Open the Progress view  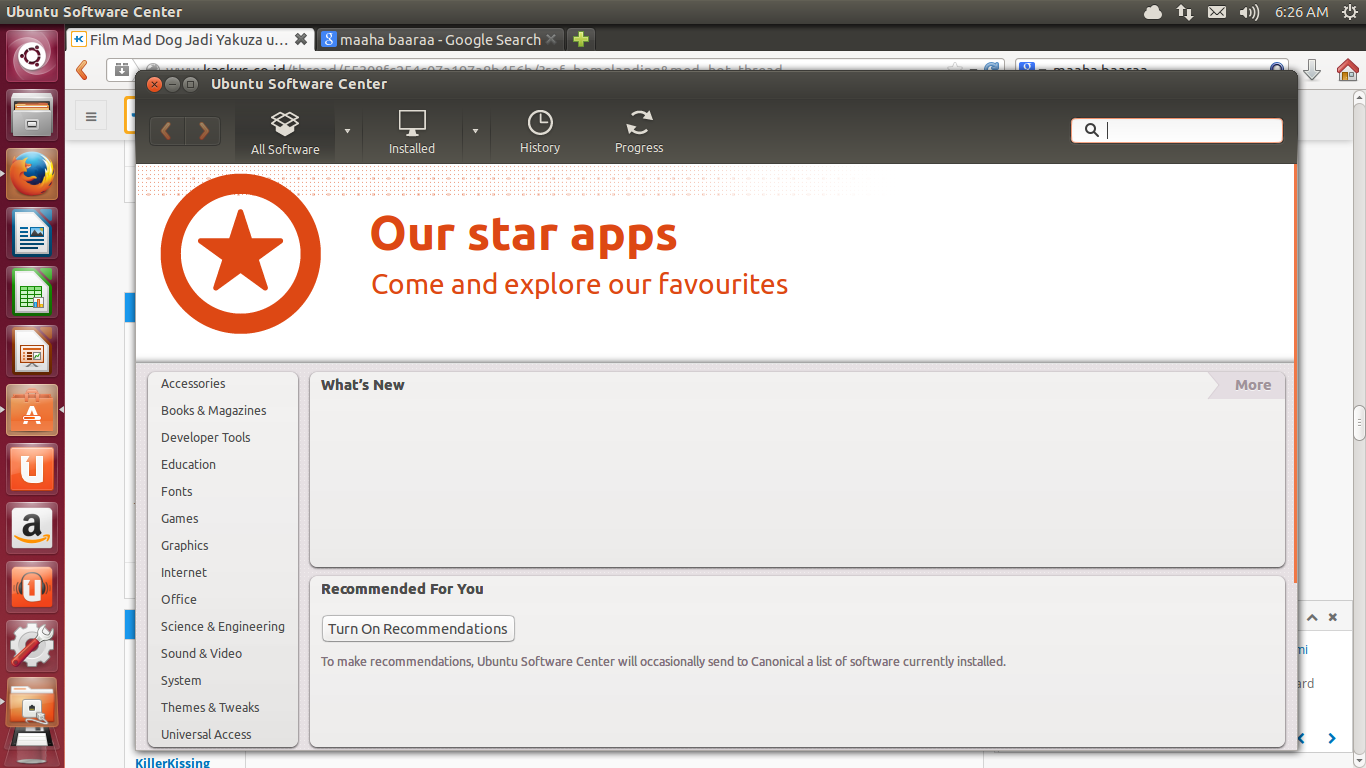(x=639, y=131)
